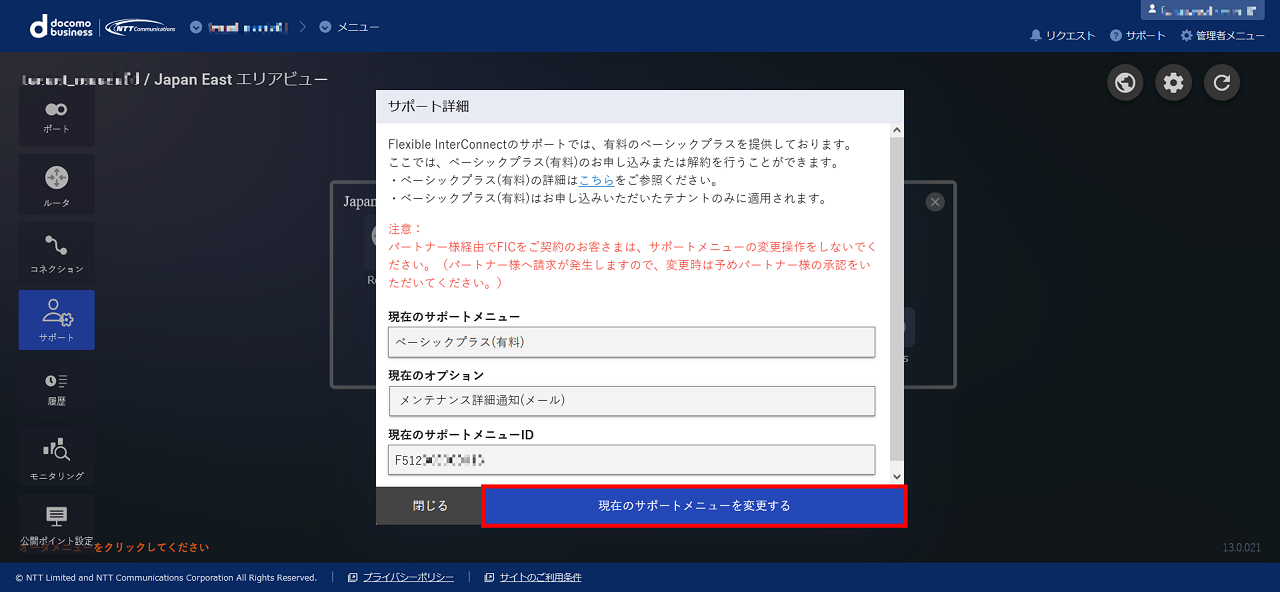Open the ポート sidebar icon
This screenshot has height=592, width=1280.
[x=56, y=116]
